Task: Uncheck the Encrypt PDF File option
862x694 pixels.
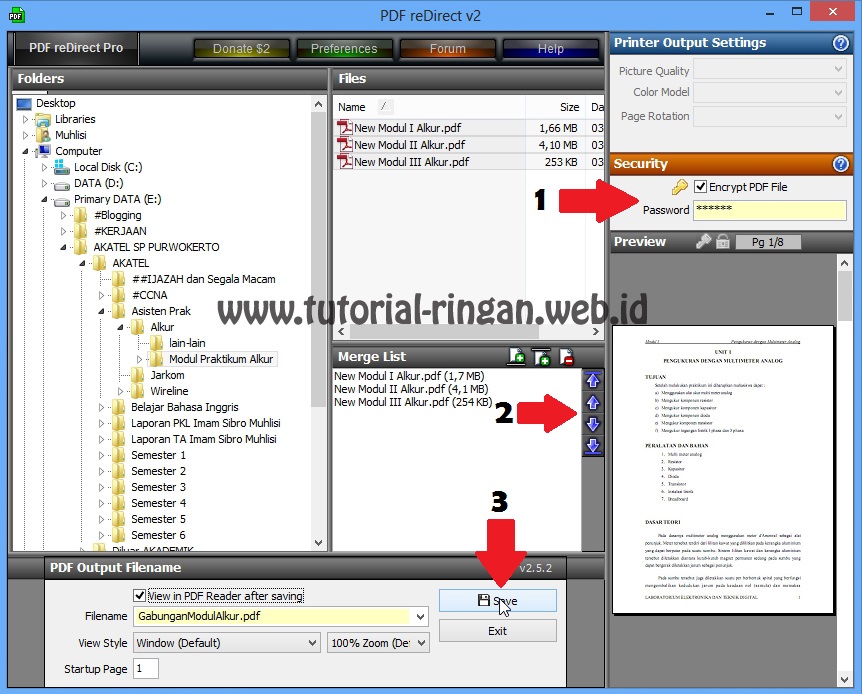Action: pos(700,186)
